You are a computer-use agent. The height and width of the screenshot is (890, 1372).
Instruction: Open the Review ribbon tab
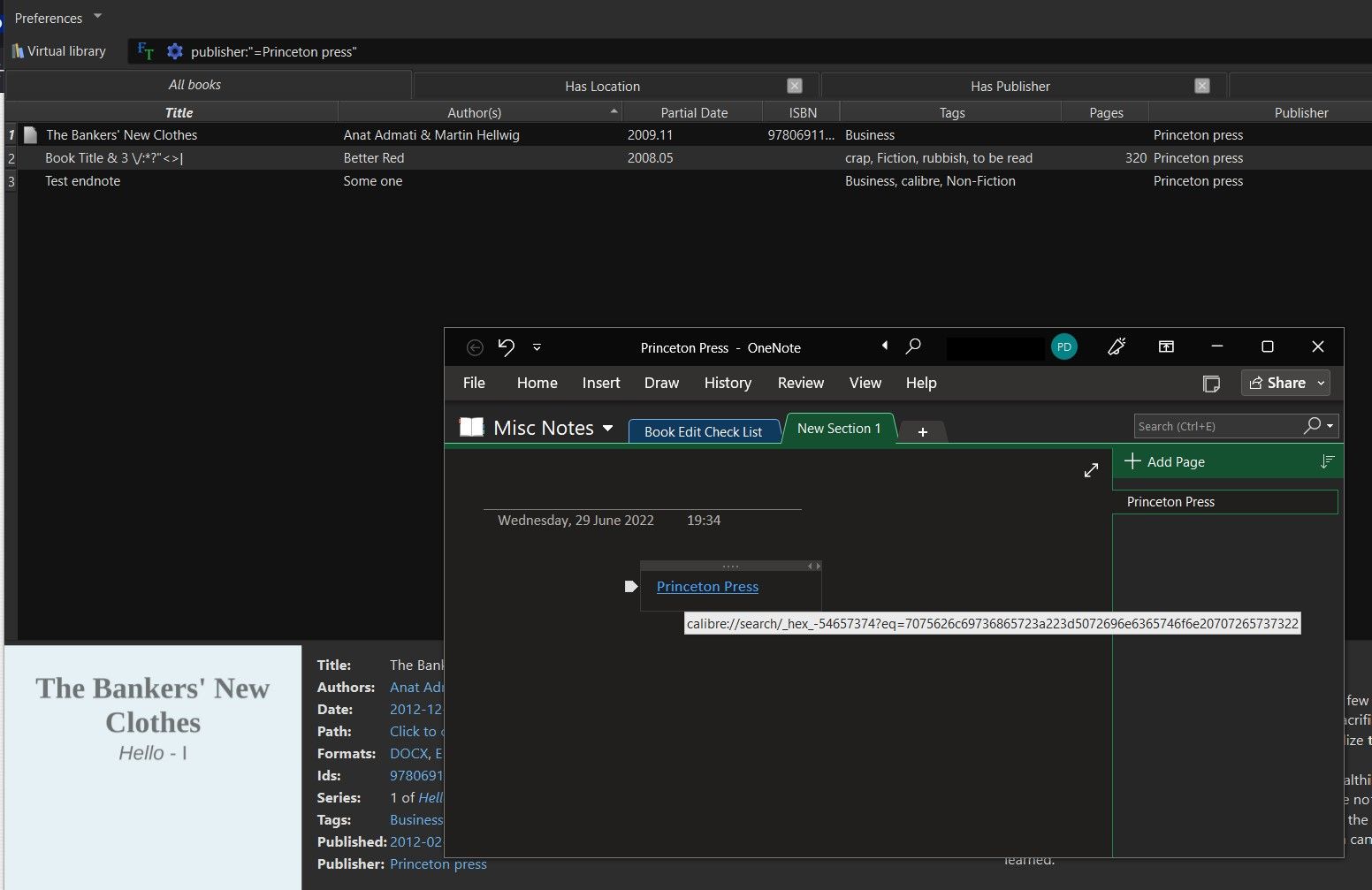pyautogui.click(x=801, y=383)
